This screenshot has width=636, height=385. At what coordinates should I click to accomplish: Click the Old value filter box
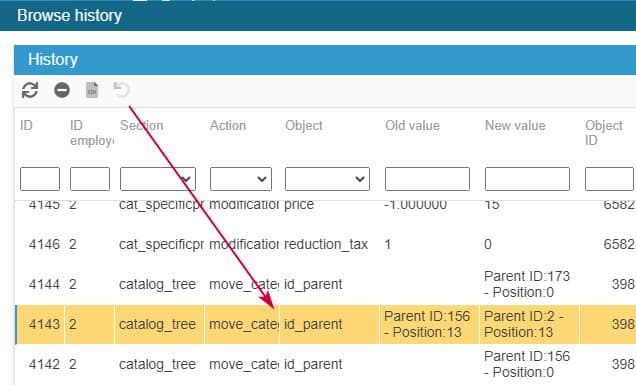coord(427,179)
